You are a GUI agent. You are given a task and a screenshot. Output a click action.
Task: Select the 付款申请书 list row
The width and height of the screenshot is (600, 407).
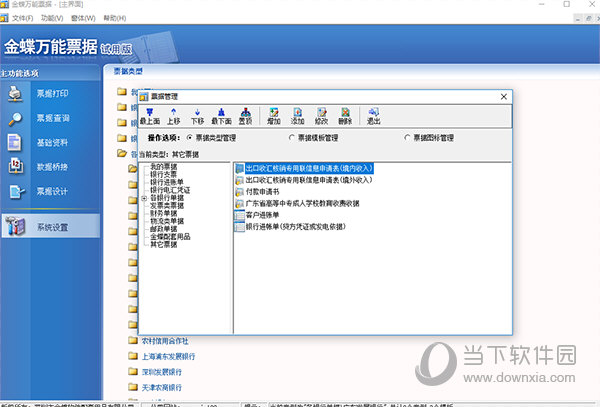coord(262,192)
